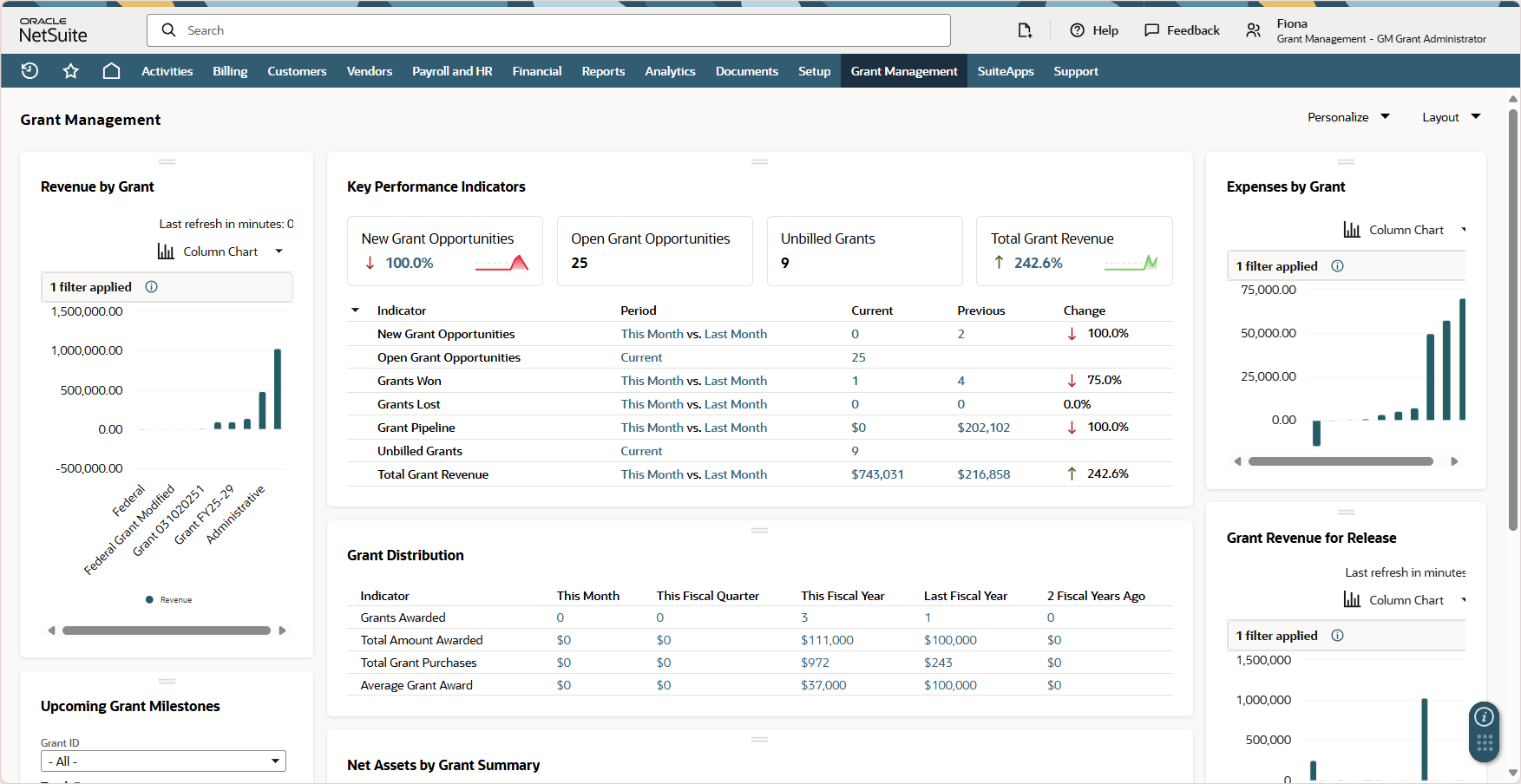Image resolution: width=1521 pixels, height=784 pixels.
Task: Click Fiona's user role icon
Action: click(x=1254, y=29)
